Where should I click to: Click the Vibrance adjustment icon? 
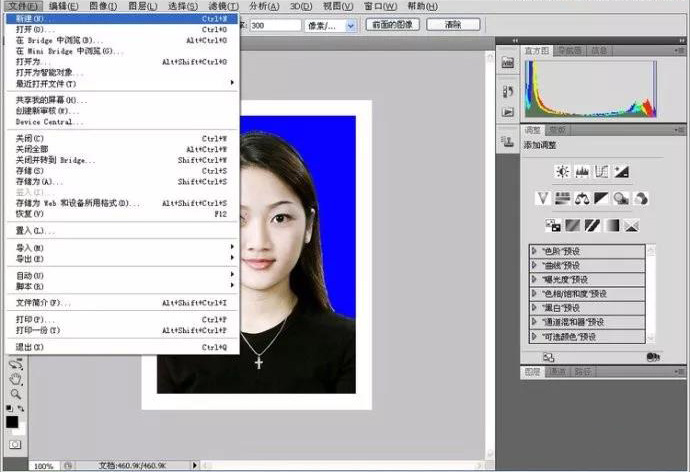pyautogui.click(x=544, y=198)
